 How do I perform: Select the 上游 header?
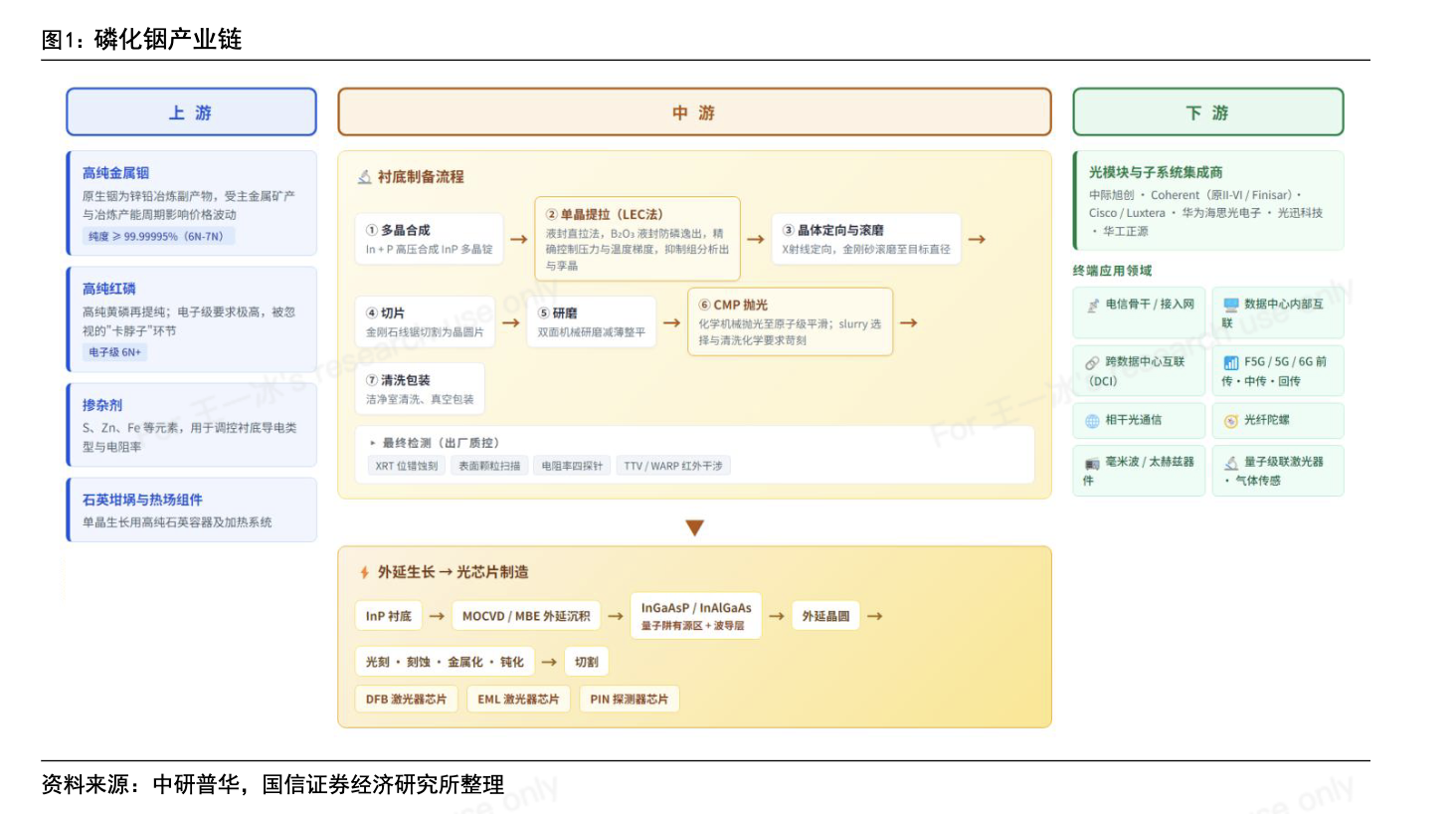[191, 112]
